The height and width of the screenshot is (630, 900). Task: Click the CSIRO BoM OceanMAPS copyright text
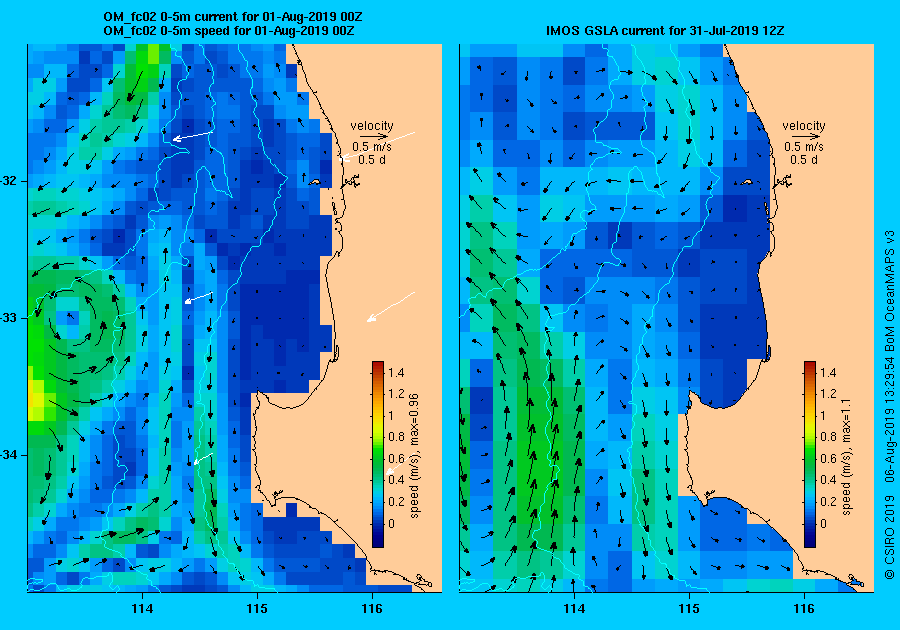click(889, 405)
